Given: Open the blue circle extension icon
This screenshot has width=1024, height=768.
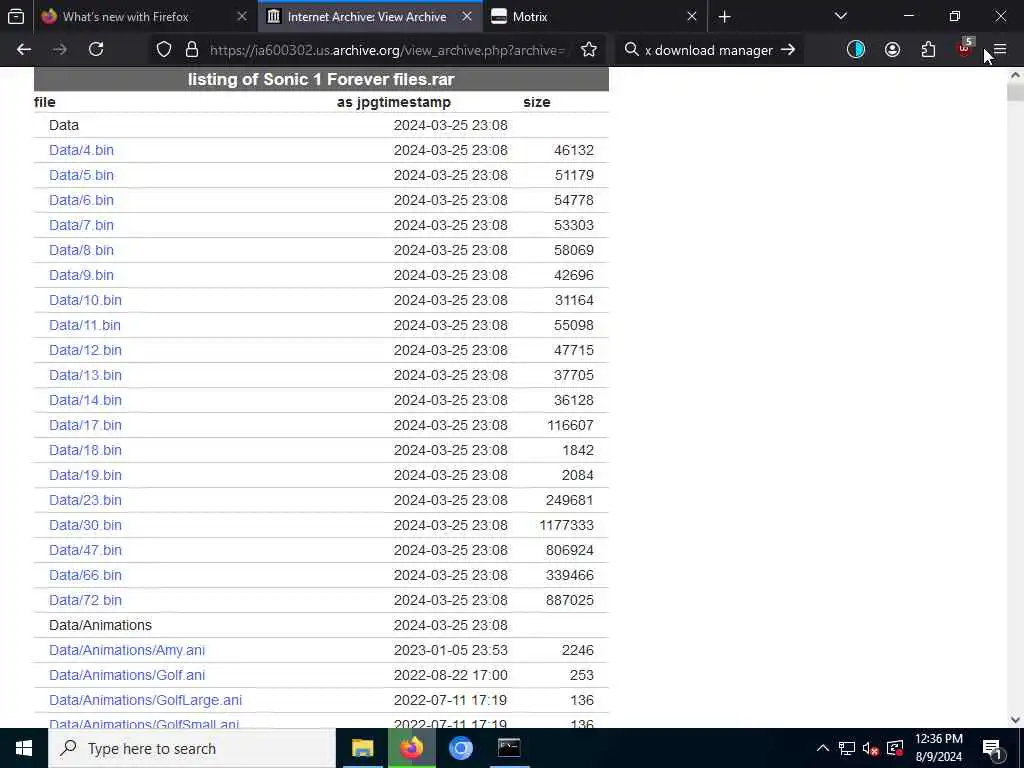Looking at the screenshot, I should pyautogui.click(x=856, y=50).
